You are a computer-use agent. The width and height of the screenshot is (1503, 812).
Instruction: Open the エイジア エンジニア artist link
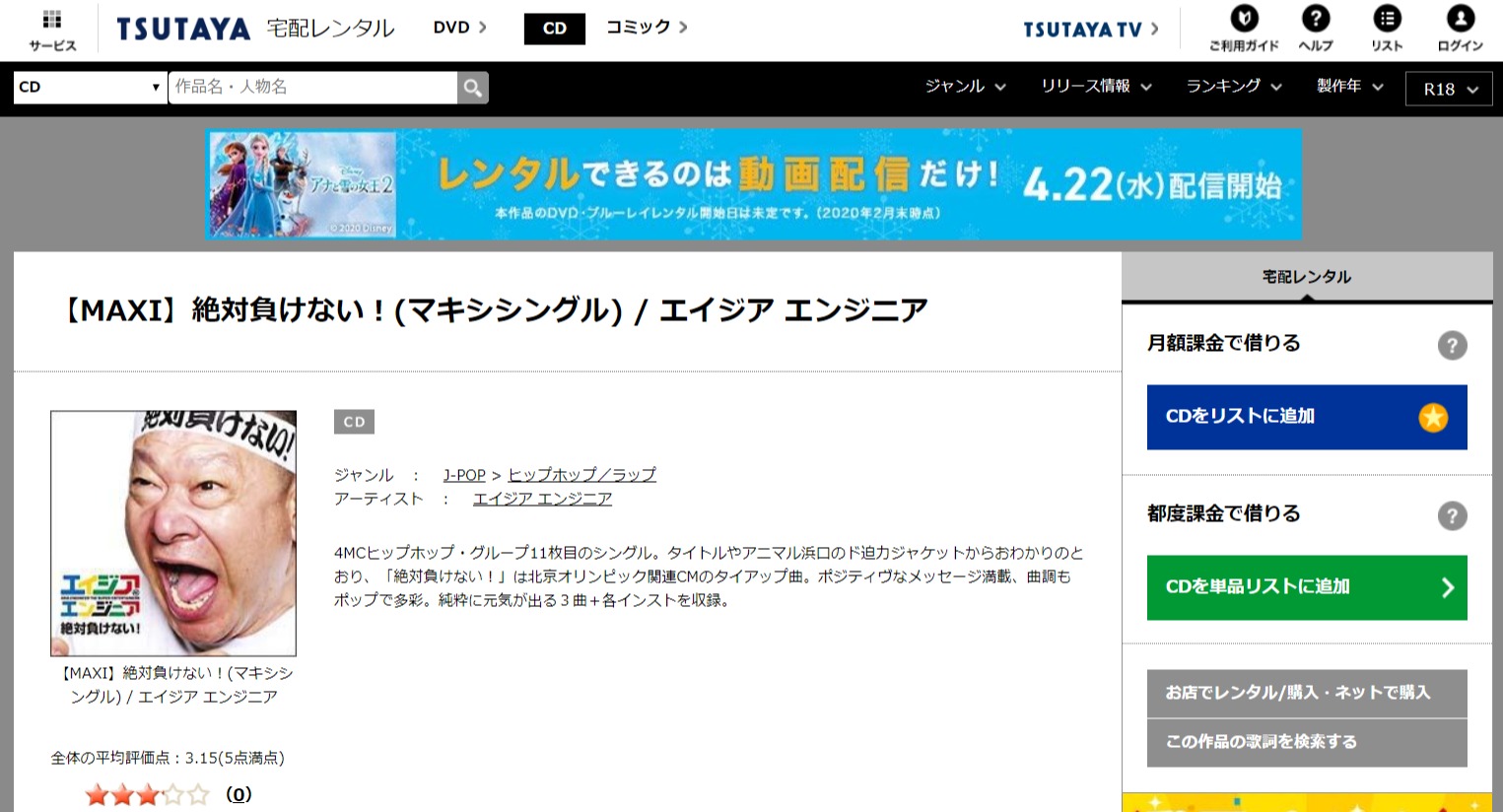542,499
